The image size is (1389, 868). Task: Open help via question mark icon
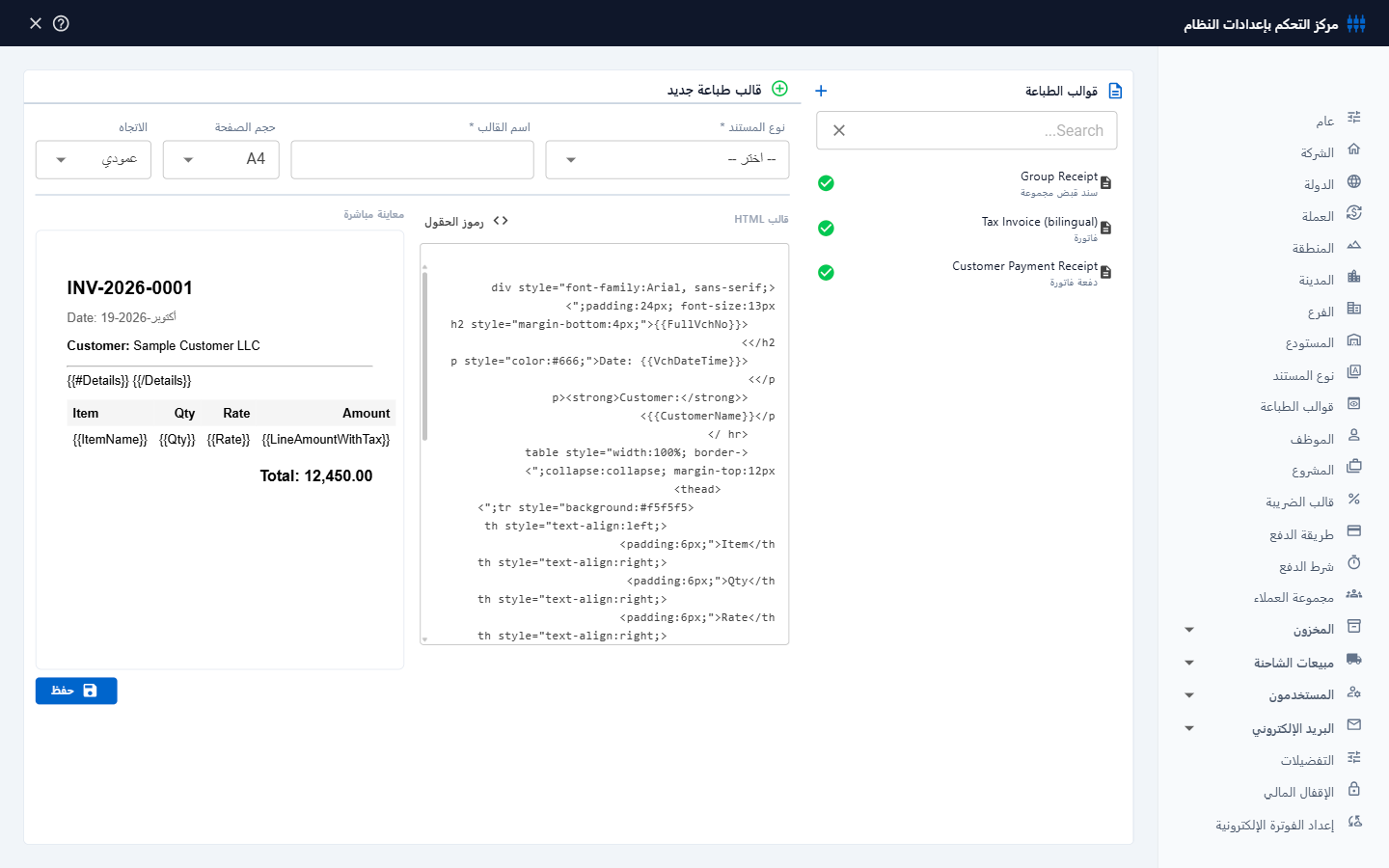pos(61,23)
